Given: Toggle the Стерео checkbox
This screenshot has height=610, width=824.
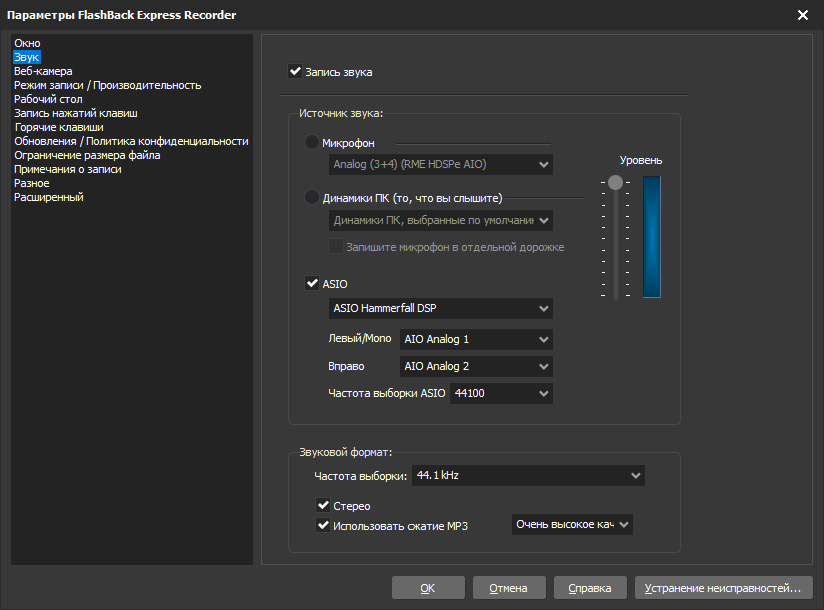Looking at the screenshot, I should pyautogui.click(x=323, y=505).
